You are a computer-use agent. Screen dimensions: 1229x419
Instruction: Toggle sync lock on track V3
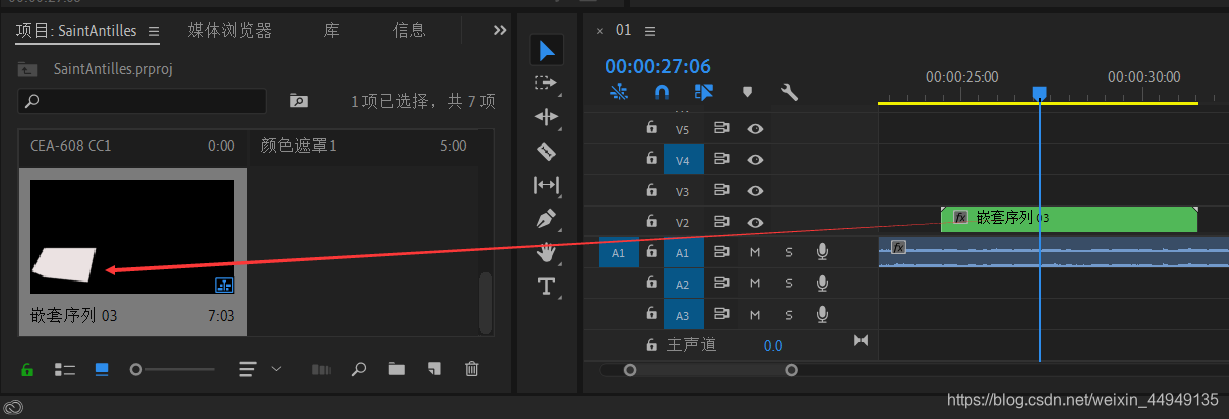(x=721, y=190)
